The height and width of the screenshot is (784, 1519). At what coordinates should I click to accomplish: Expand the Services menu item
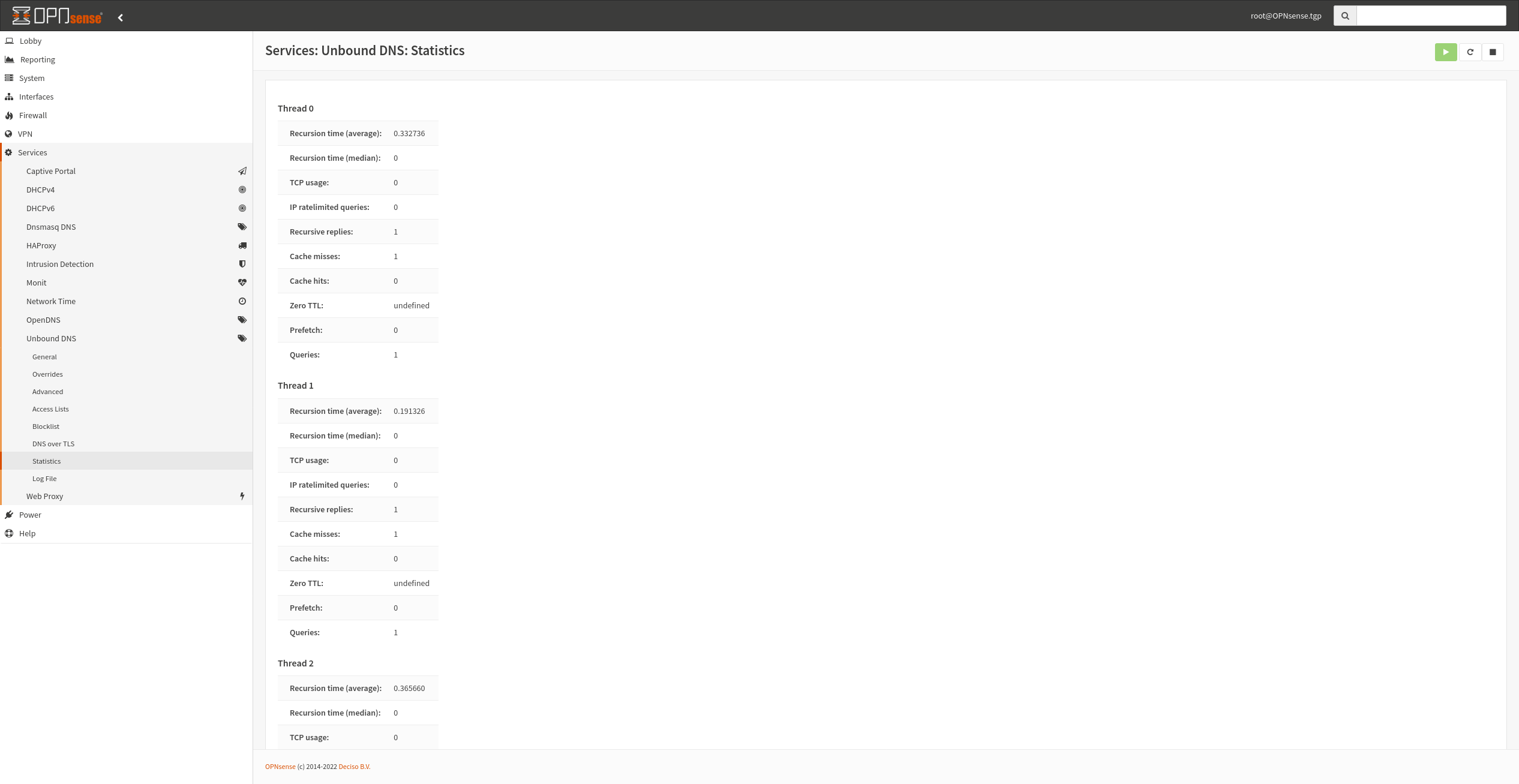pos(32,152)
